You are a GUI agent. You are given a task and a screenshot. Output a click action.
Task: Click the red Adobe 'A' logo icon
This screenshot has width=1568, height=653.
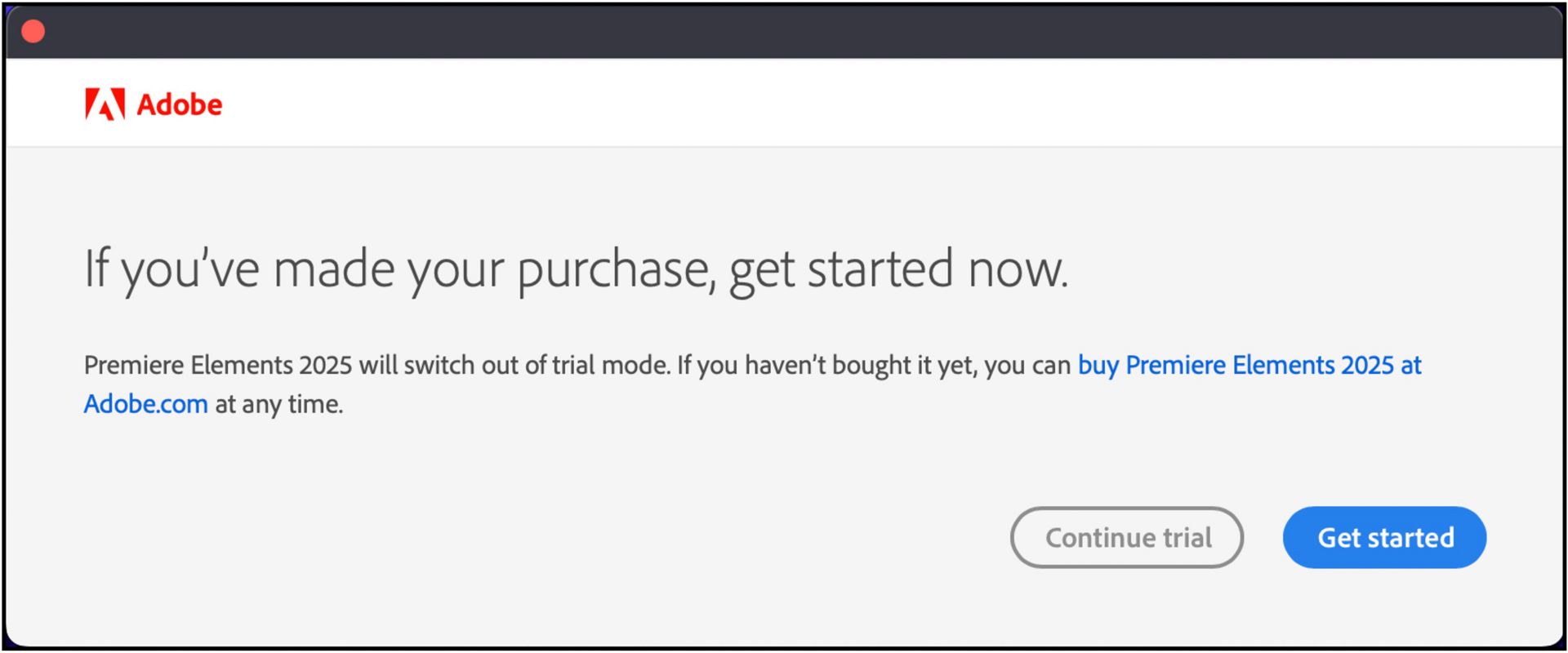[105, 104]
